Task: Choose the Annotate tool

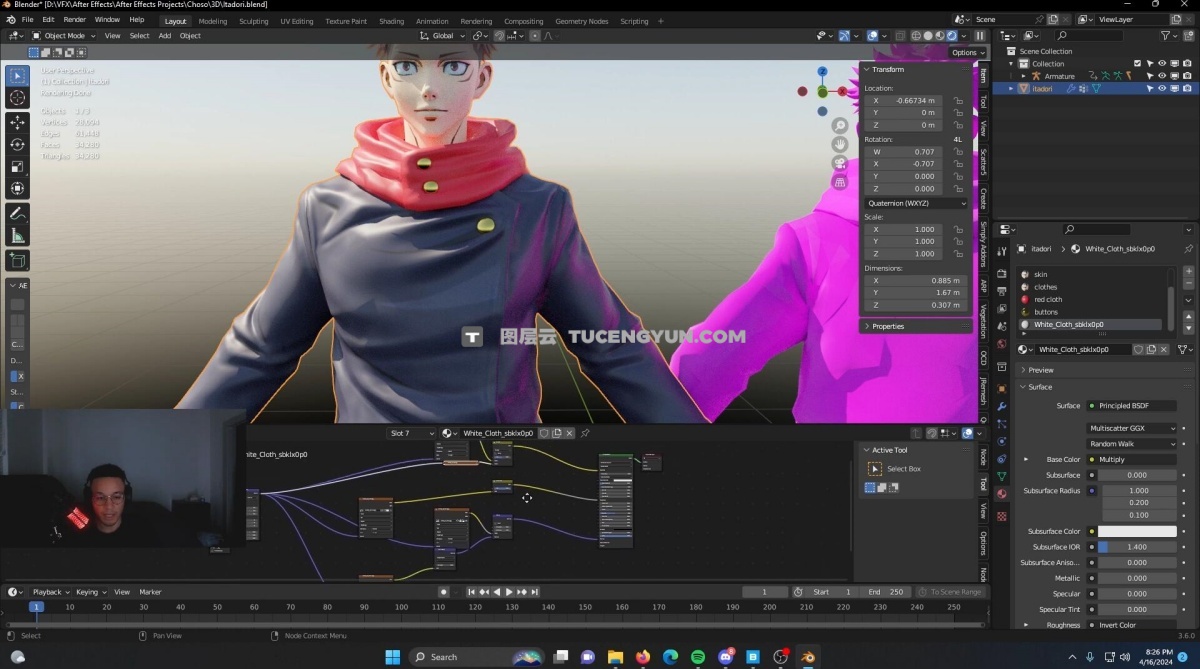Action: (18, 213)
